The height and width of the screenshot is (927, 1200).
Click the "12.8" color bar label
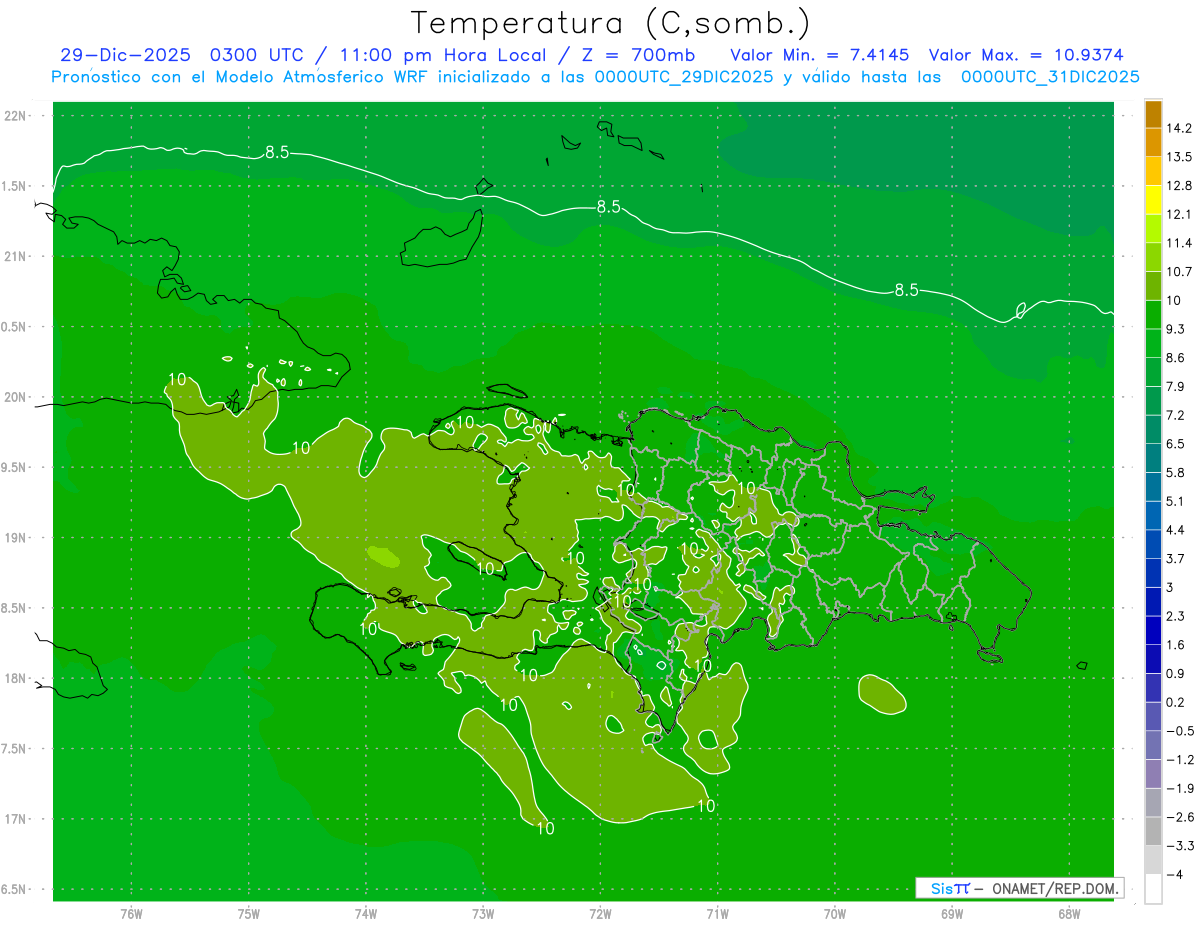coord(1179,185)
